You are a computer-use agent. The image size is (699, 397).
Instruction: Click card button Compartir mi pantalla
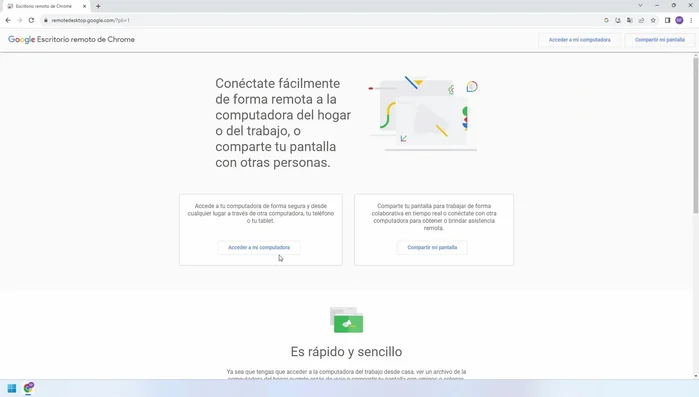432,247
